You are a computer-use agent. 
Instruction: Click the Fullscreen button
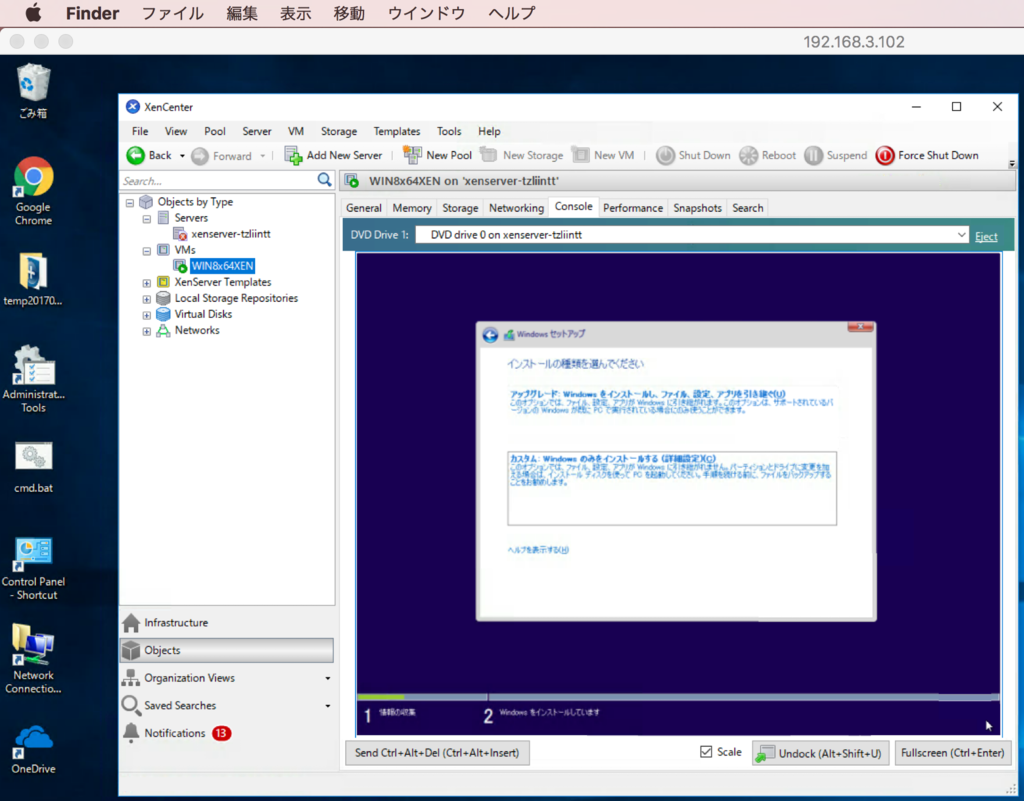coord(952,753)
